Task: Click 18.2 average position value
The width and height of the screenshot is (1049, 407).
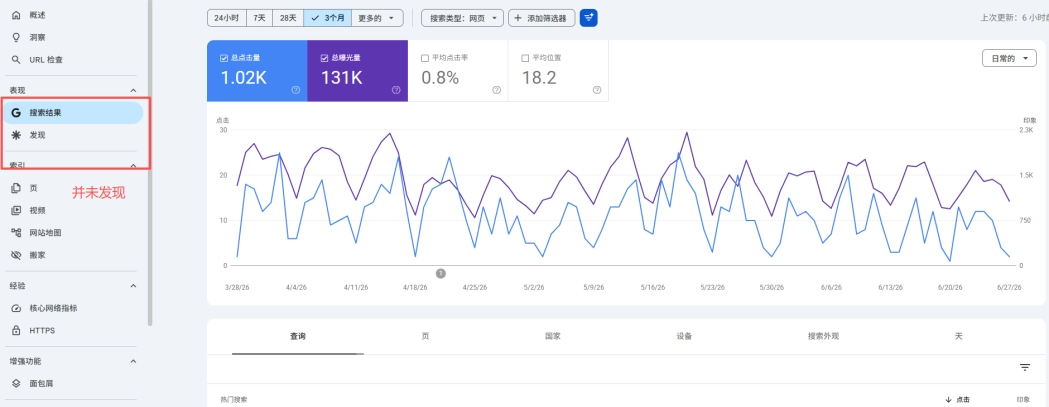Action: tap(539, 78)
